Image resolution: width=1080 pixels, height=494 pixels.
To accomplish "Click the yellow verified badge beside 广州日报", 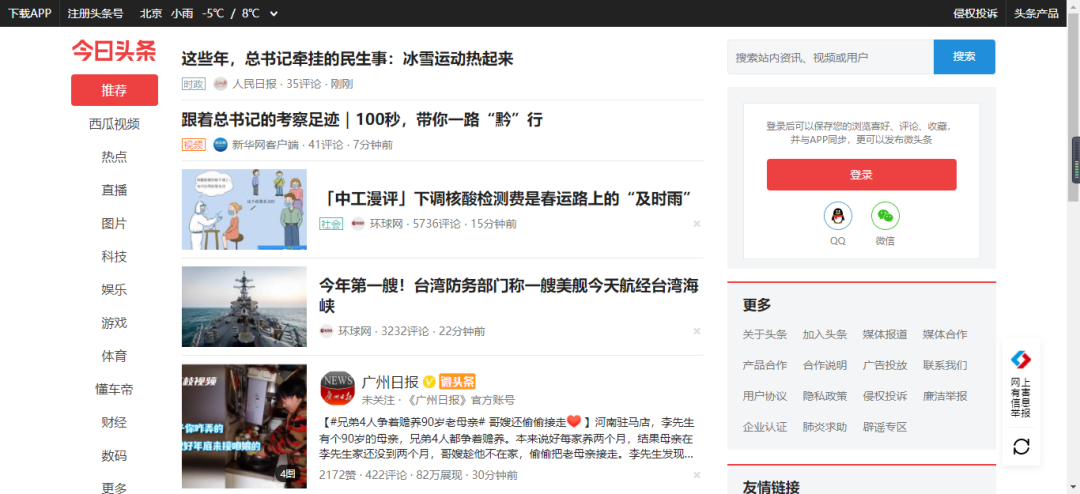I will 428,382.
